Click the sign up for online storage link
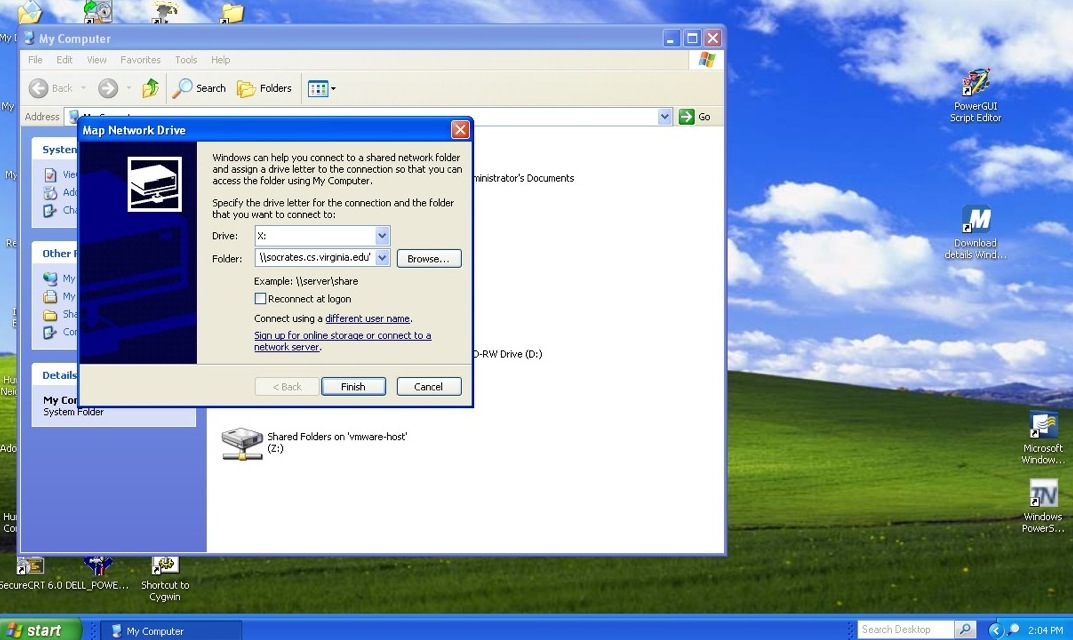 pyautogui.click(x=342, y=336)
